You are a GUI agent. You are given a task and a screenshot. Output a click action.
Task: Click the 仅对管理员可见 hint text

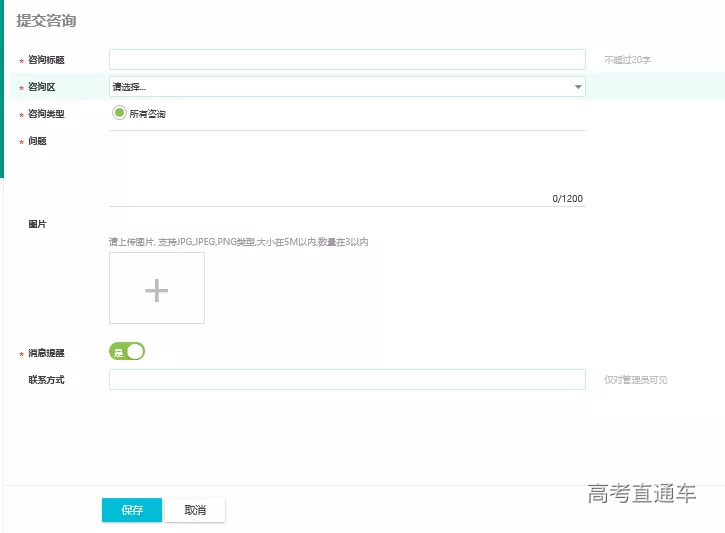[x=636, y=380]
